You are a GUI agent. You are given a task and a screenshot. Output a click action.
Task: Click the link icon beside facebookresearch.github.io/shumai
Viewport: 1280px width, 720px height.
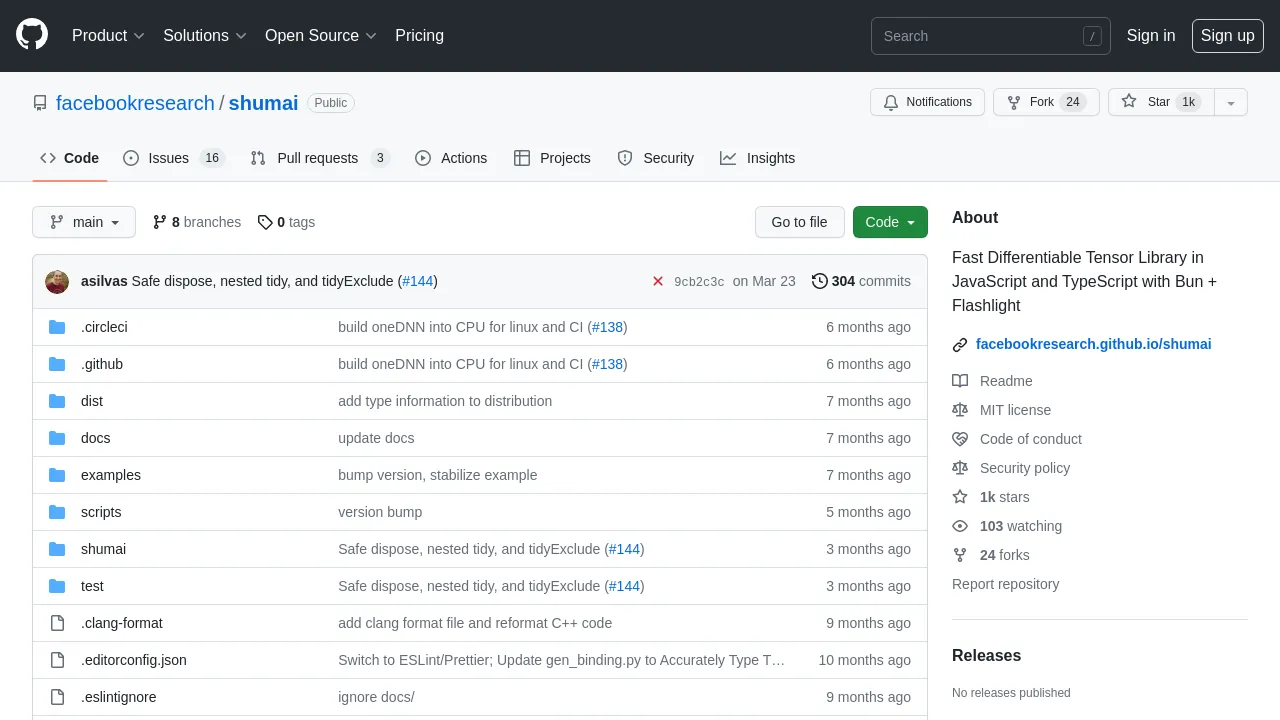(x=960, y=344)
